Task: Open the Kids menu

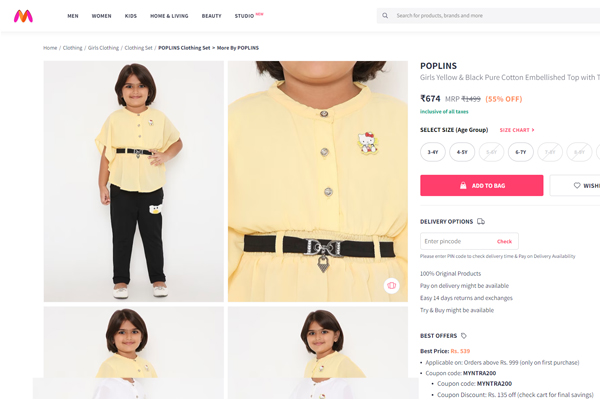Action: pyautogui.click(x=131, y=16)
